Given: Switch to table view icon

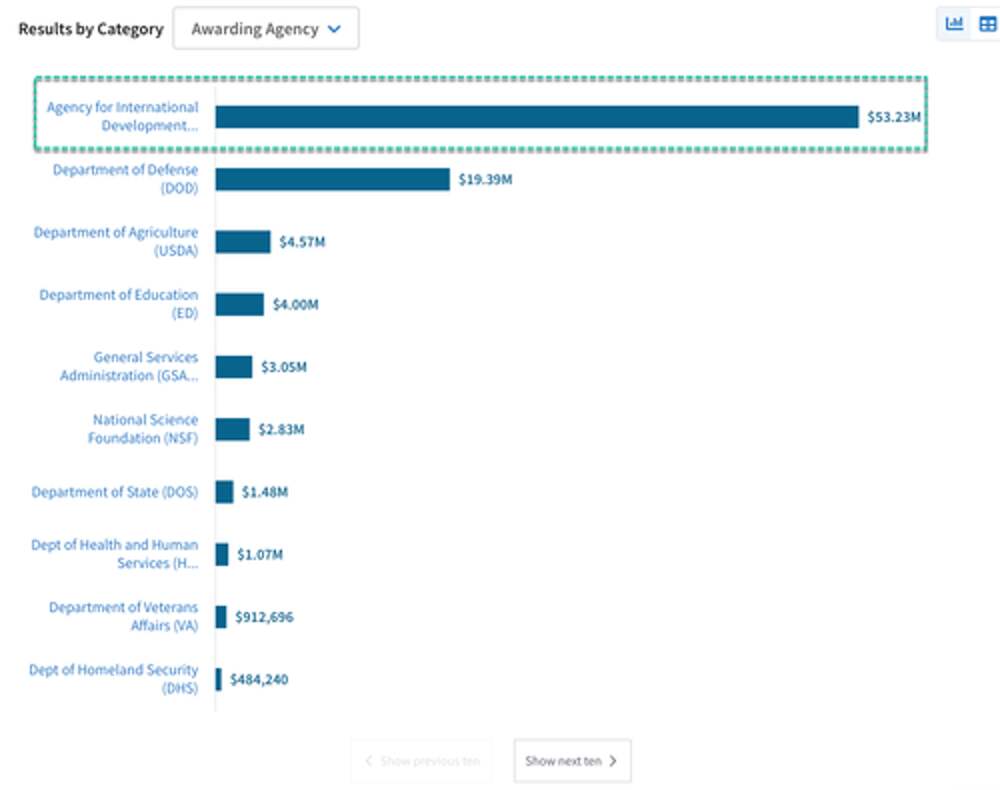Looking at the screenshot, I should [987, 24].
